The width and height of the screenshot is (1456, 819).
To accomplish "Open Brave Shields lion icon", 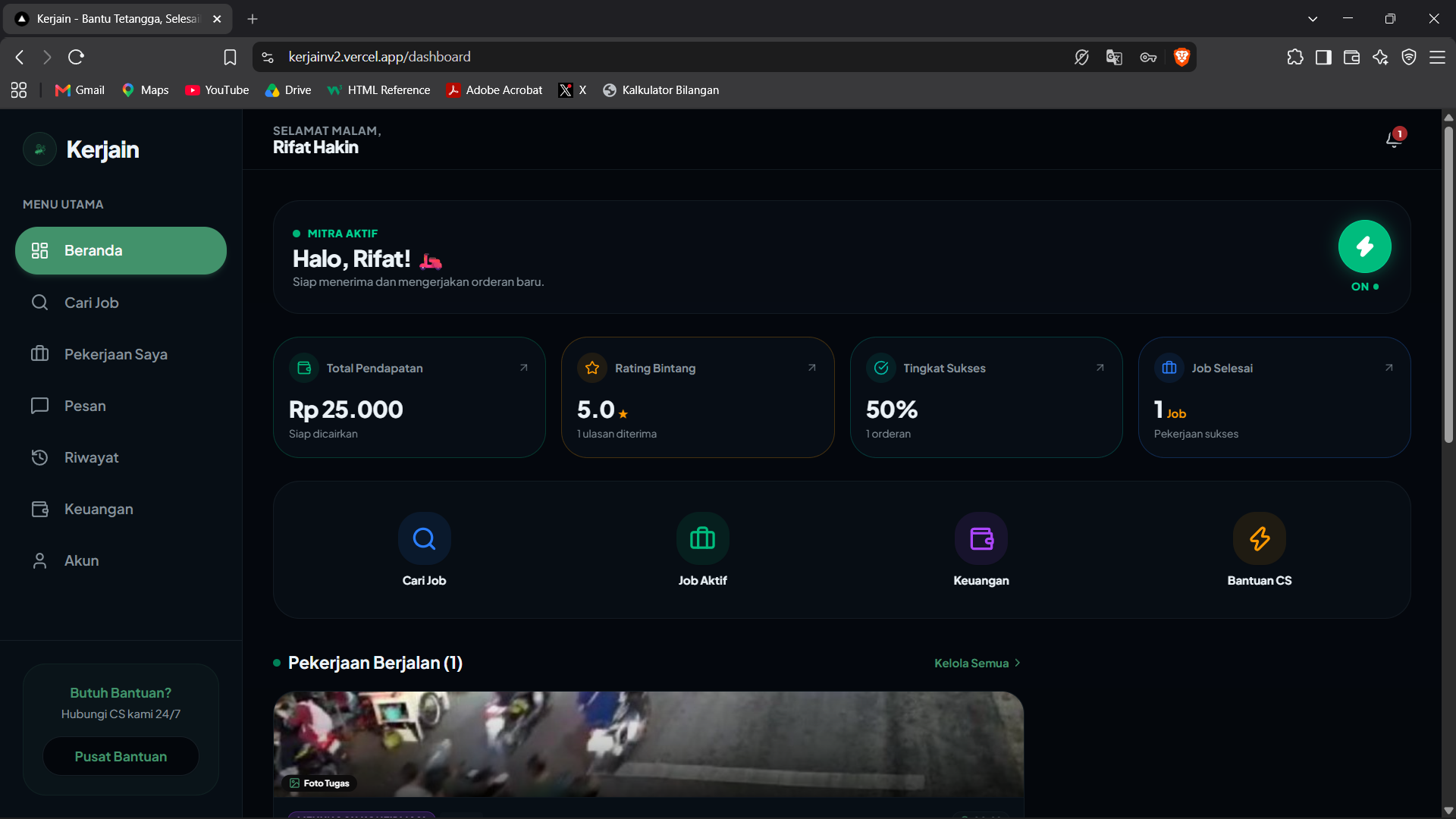I will tap(1181, 57).
